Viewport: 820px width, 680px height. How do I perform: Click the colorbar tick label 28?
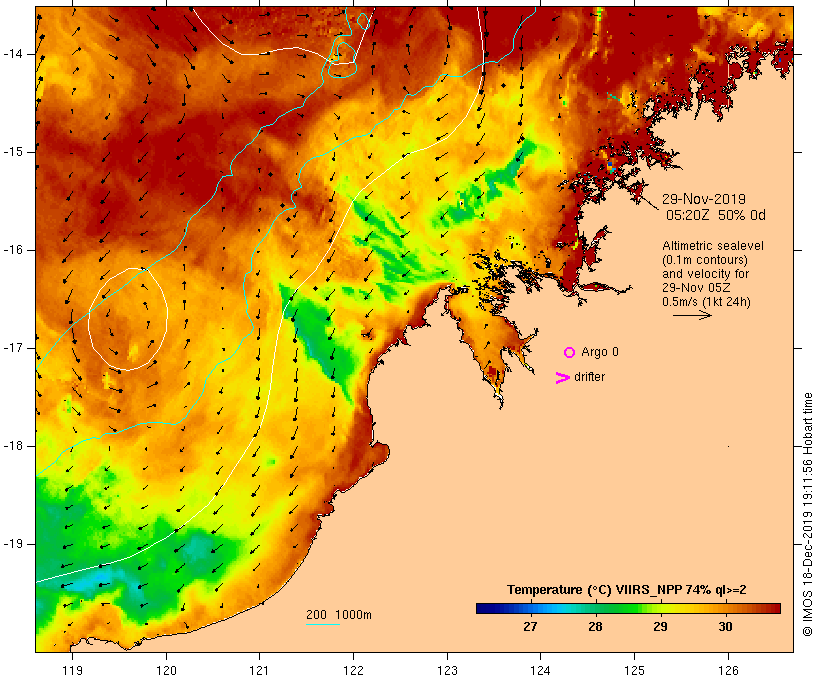coord(595,627)
